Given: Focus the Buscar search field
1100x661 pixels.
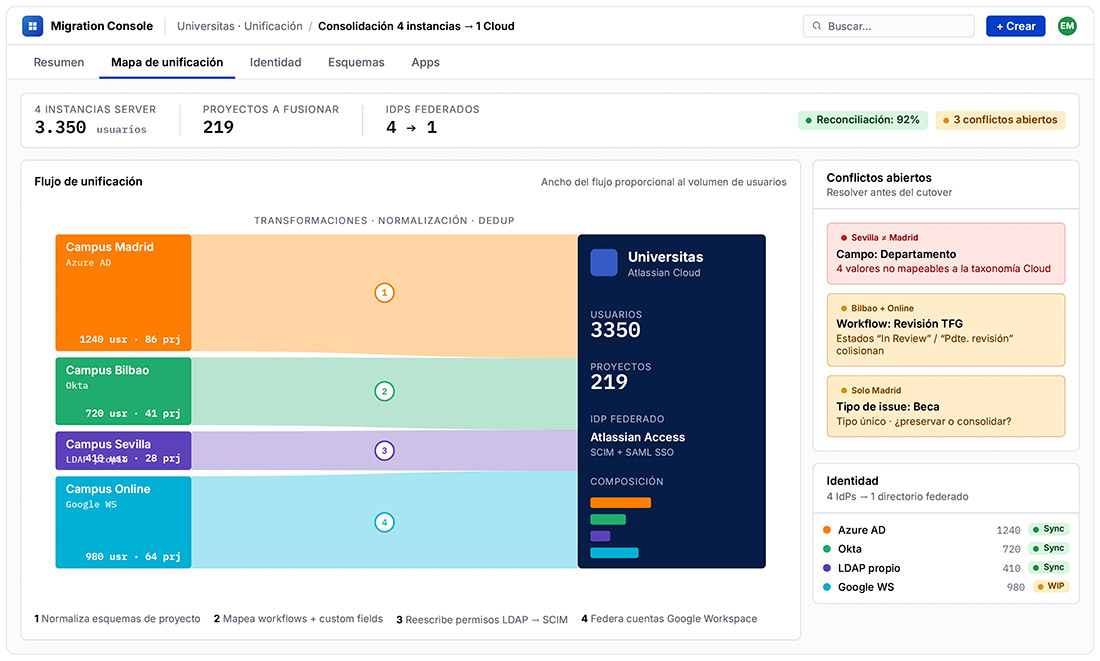Looking at the screenshot, I should (x=888, y=26).
